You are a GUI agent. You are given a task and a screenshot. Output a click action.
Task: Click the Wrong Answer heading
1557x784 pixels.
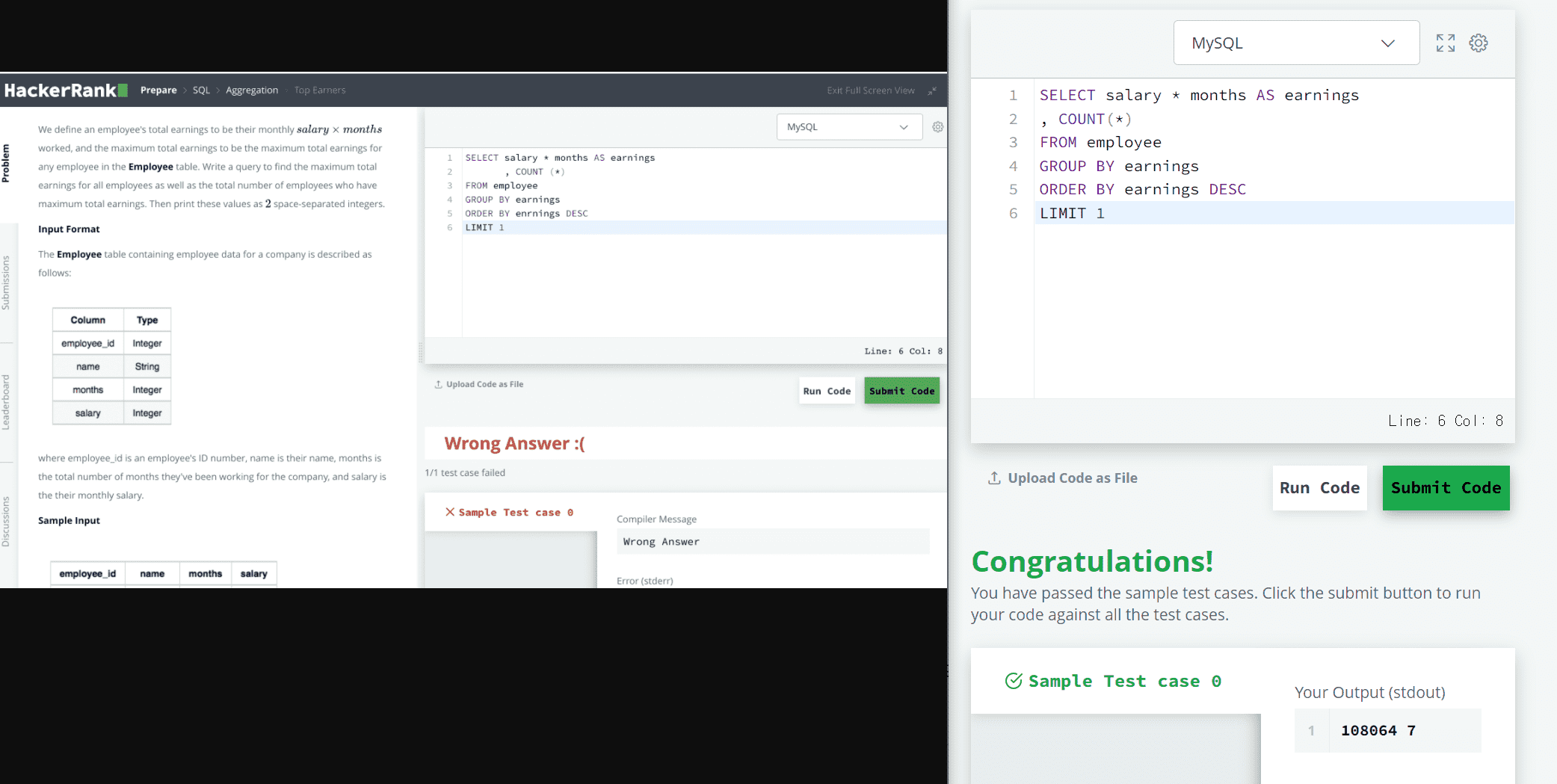(x=514, y=443)
